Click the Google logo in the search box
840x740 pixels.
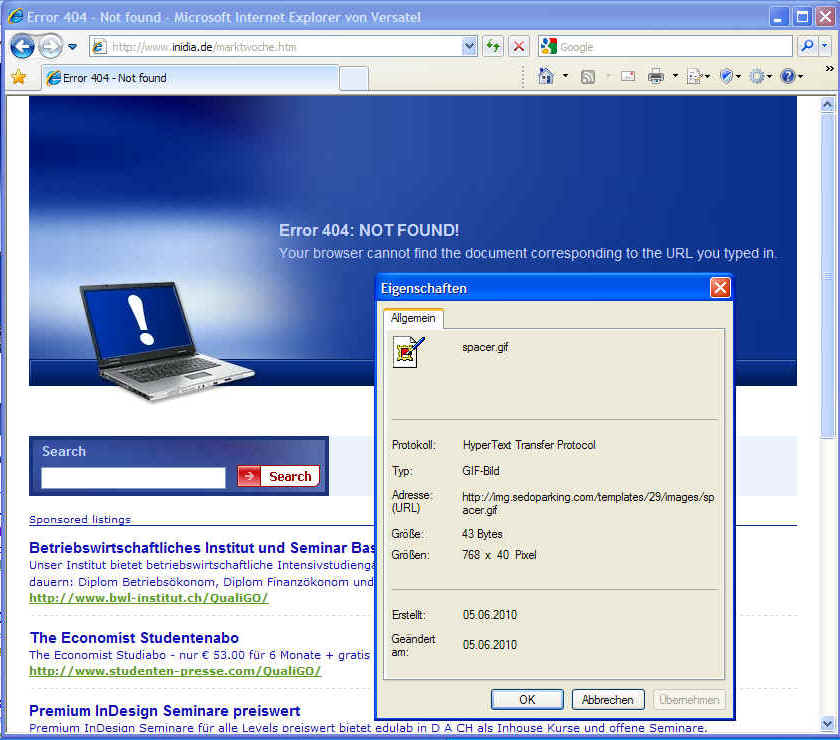pyautogui.click(x=549, y=47)
